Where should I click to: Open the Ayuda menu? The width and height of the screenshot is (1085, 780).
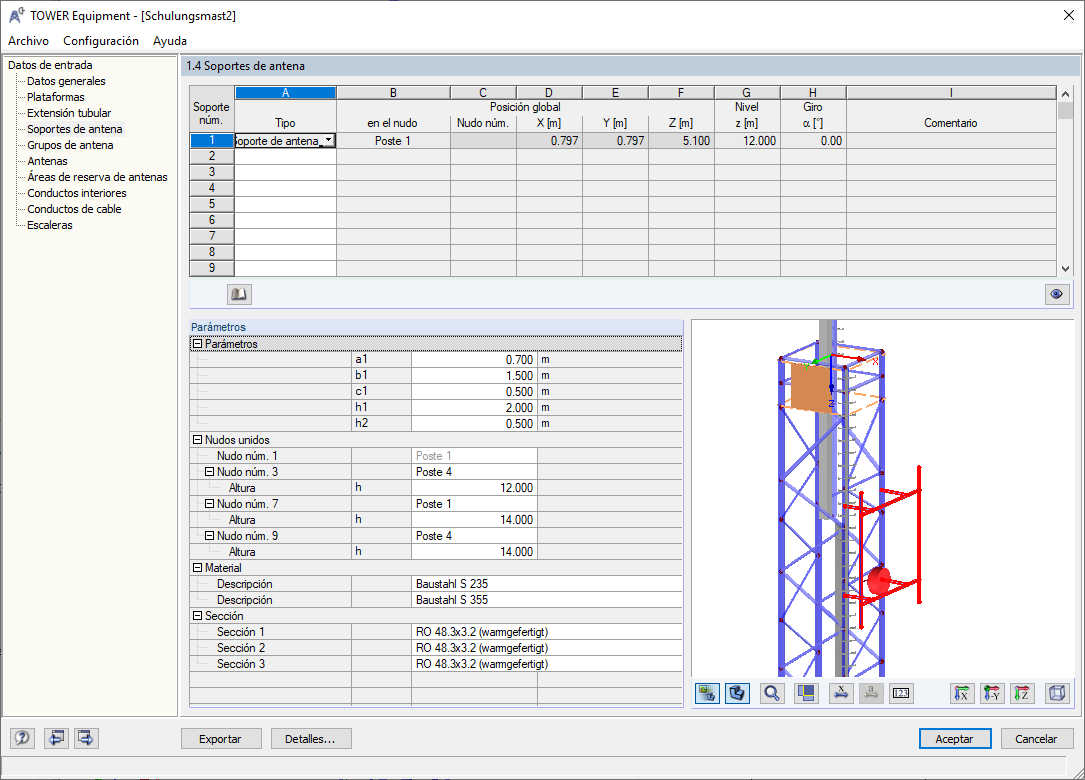(x=170, y=41)
